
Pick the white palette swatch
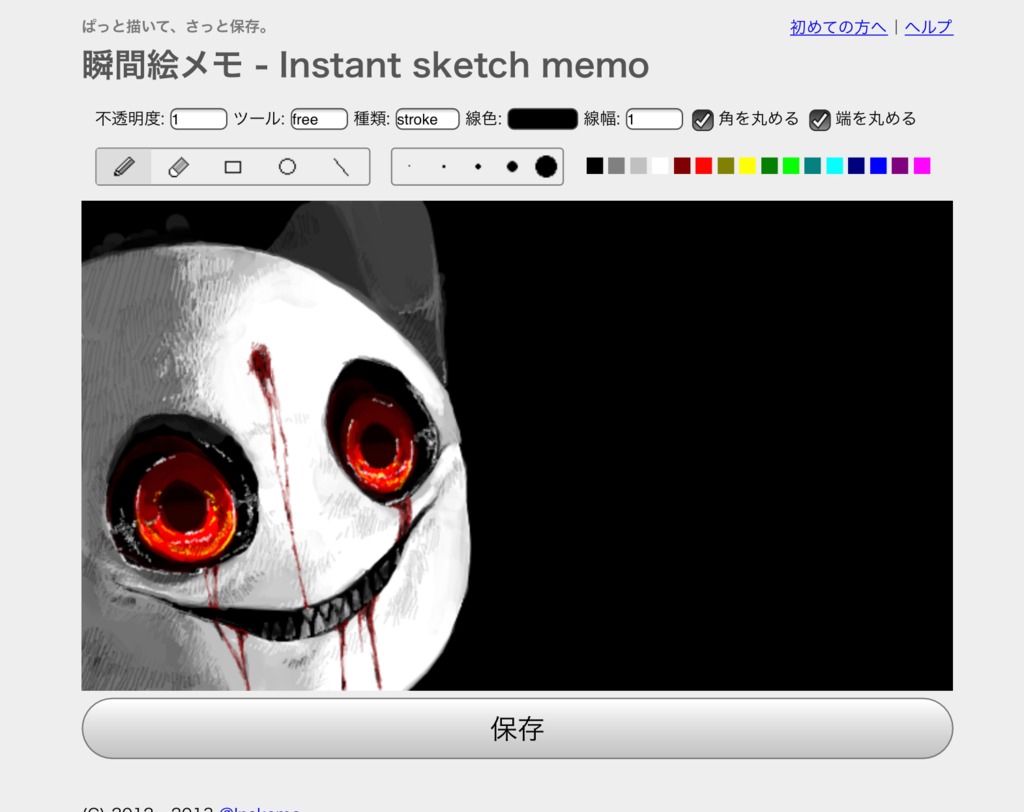coord(660,166)
